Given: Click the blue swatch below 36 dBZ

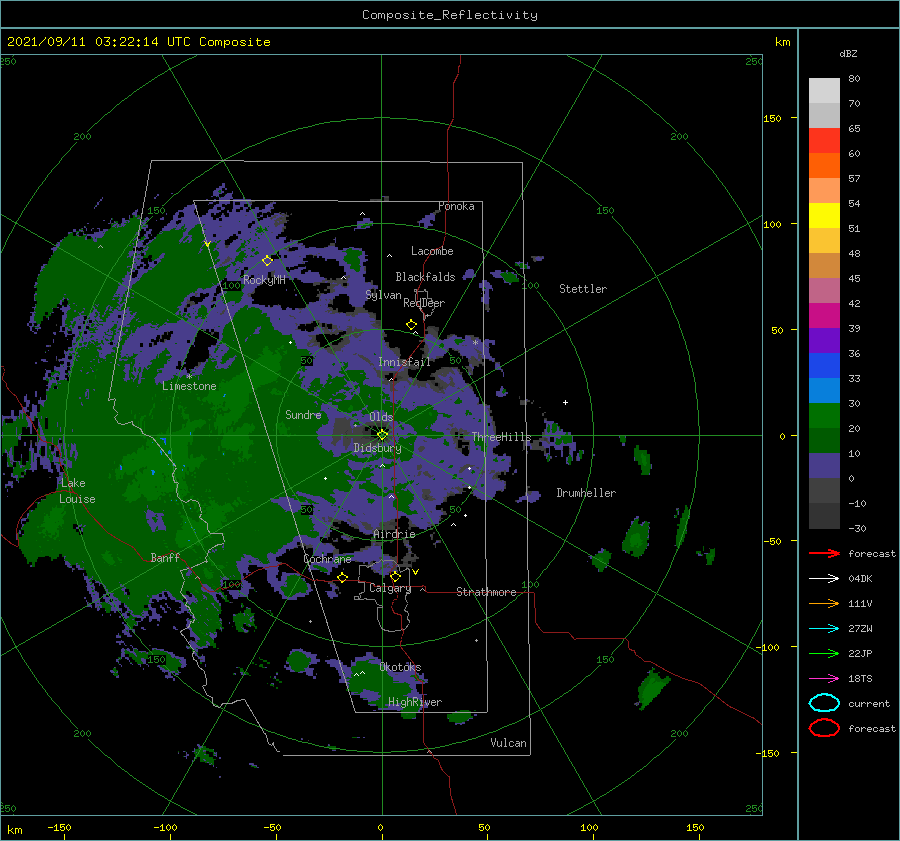Looking at the screenshot, I should click(824, 366).
